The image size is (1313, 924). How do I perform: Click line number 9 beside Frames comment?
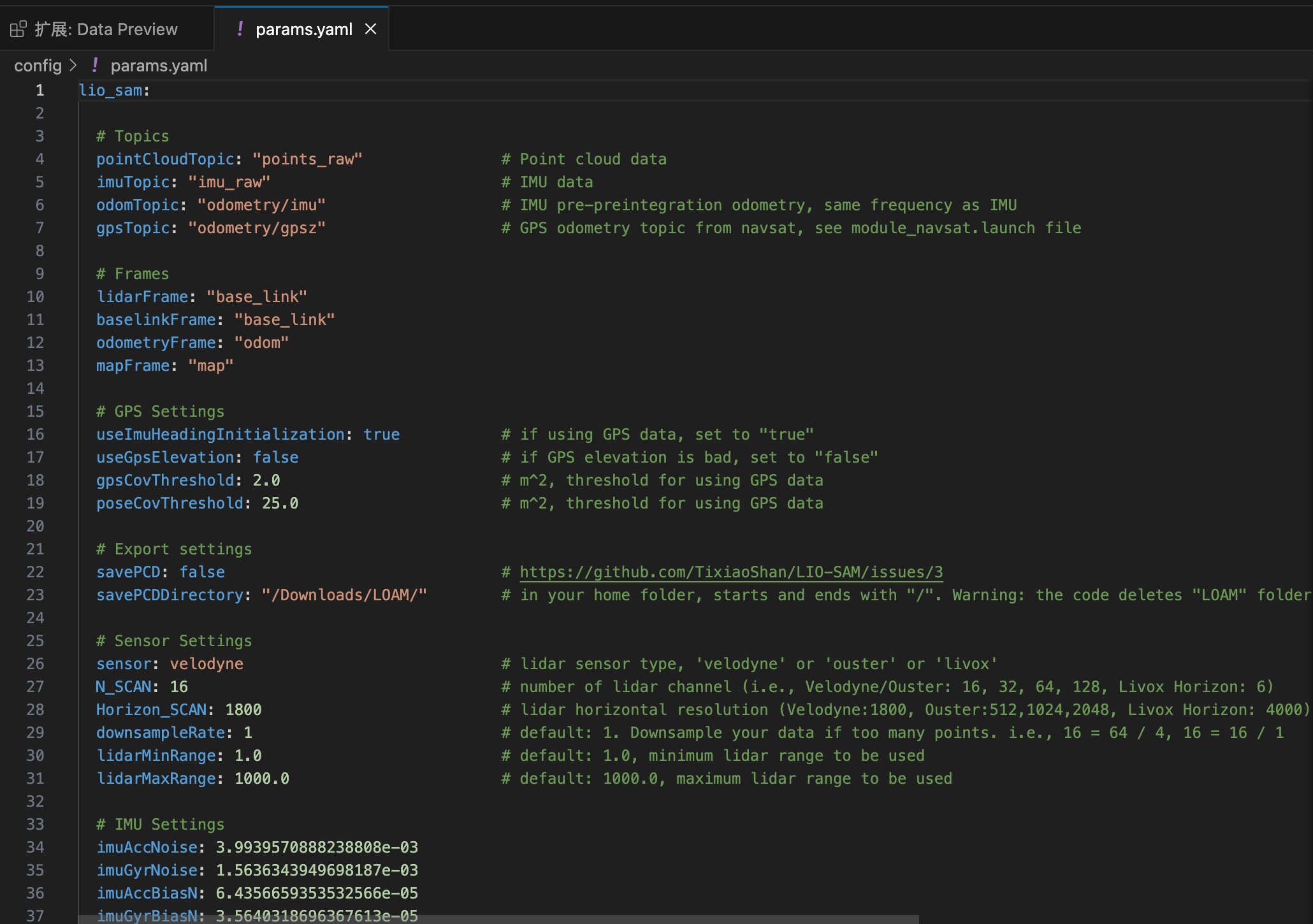click(40, 274)
